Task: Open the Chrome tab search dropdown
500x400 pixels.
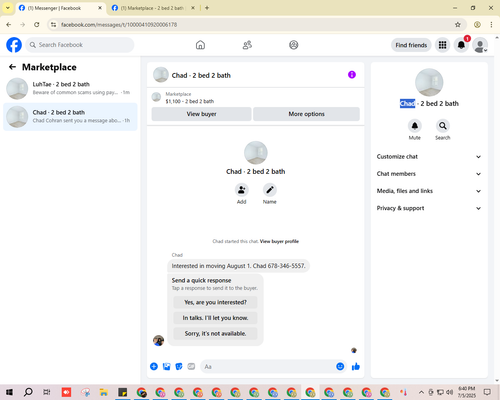Action: (x=8, y=8)
